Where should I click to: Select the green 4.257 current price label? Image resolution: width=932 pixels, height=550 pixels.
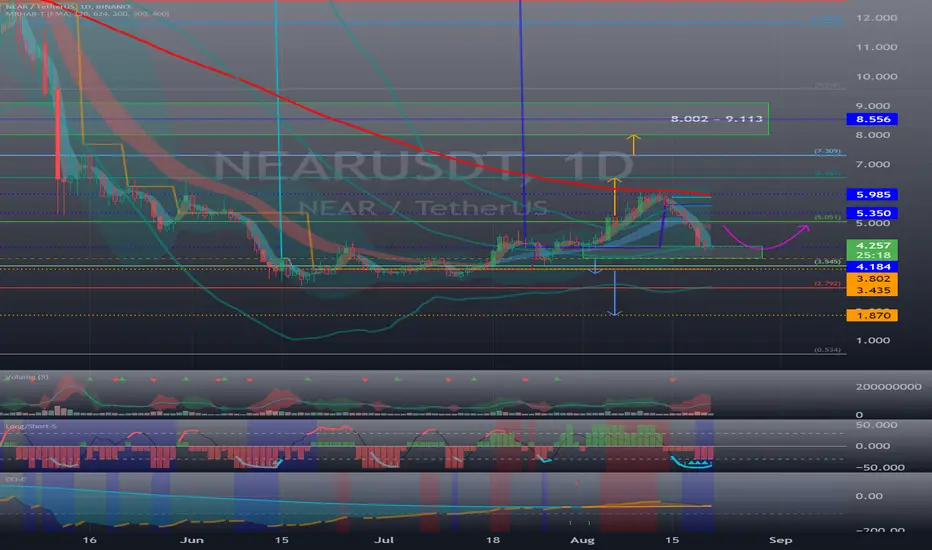(872, 245)
